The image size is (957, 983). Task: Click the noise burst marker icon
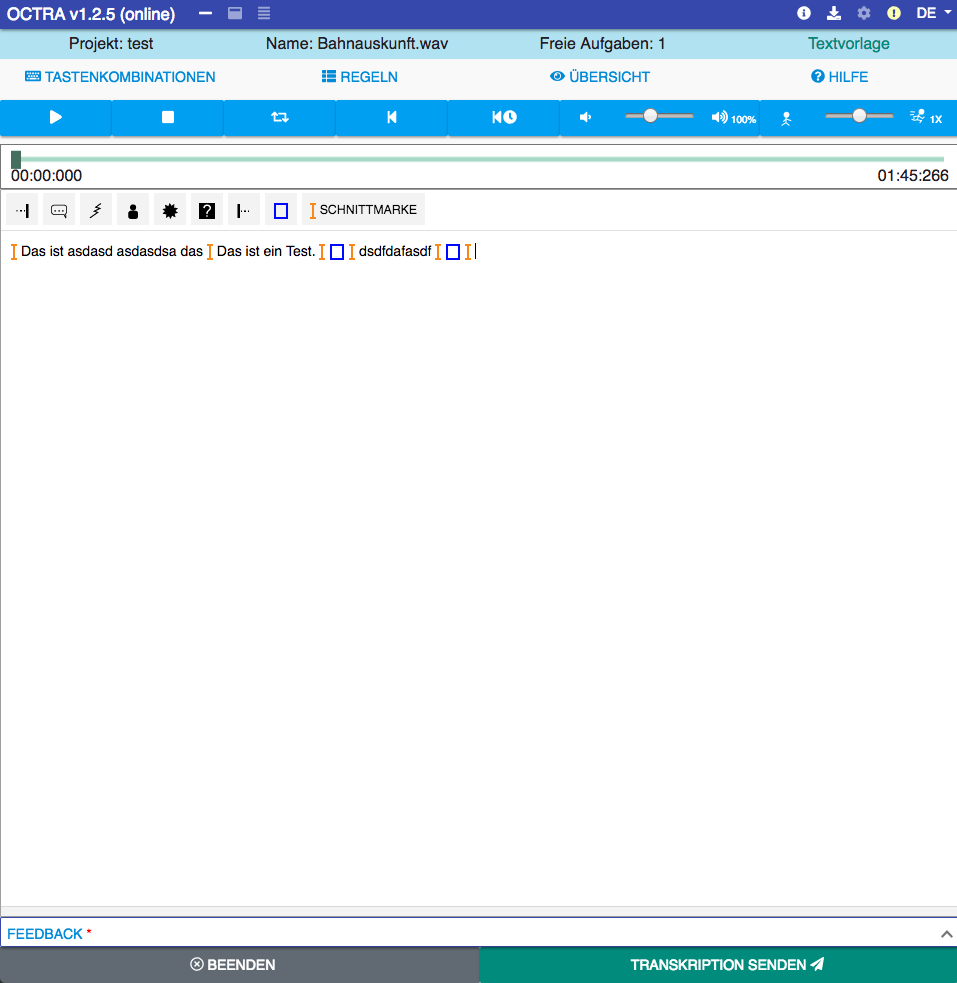coord(169,209)
